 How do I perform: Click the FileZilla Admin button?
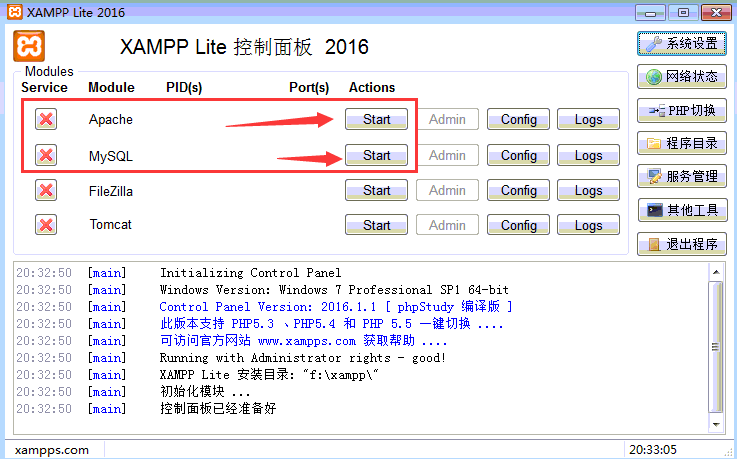(447, 190)
